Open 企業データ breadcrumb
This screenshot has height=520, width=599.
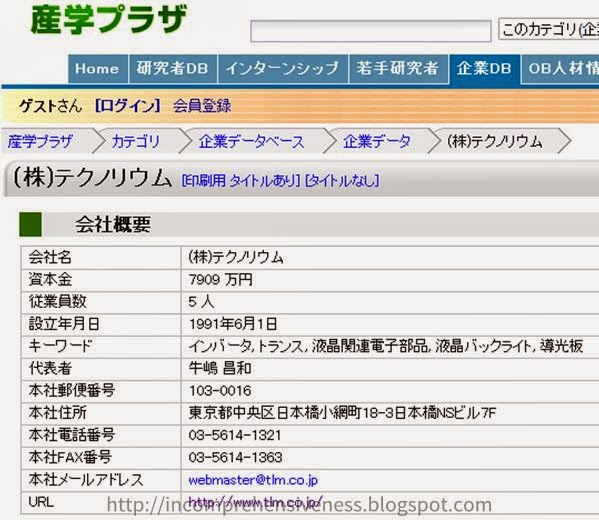click(376, 142)
